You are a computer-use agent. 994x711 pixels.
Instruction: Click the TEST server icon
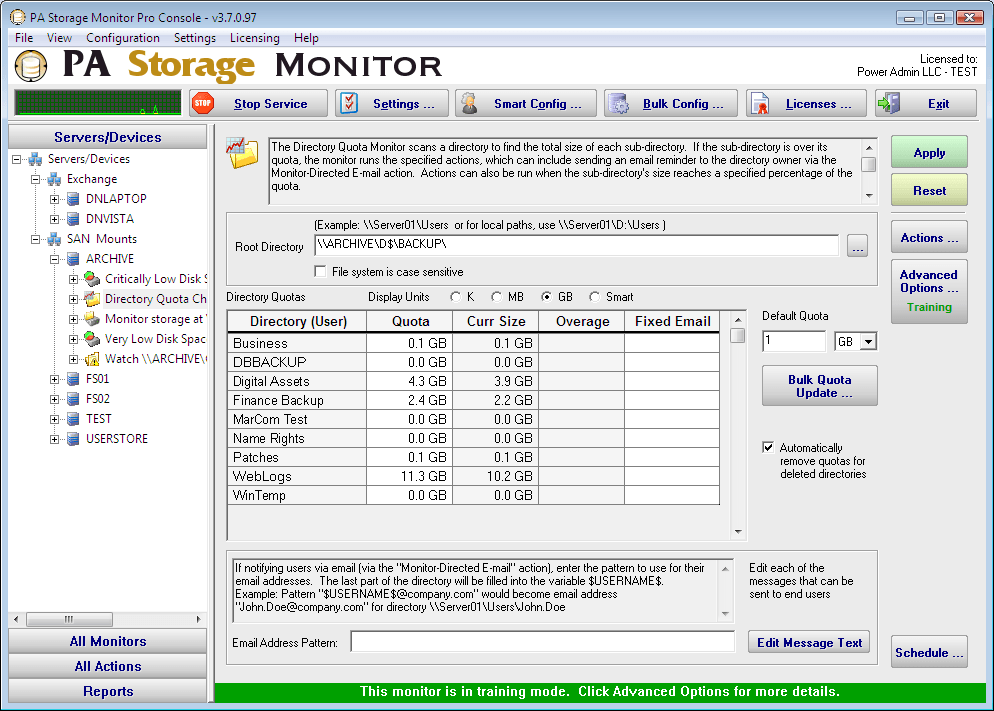click(74, 420)
